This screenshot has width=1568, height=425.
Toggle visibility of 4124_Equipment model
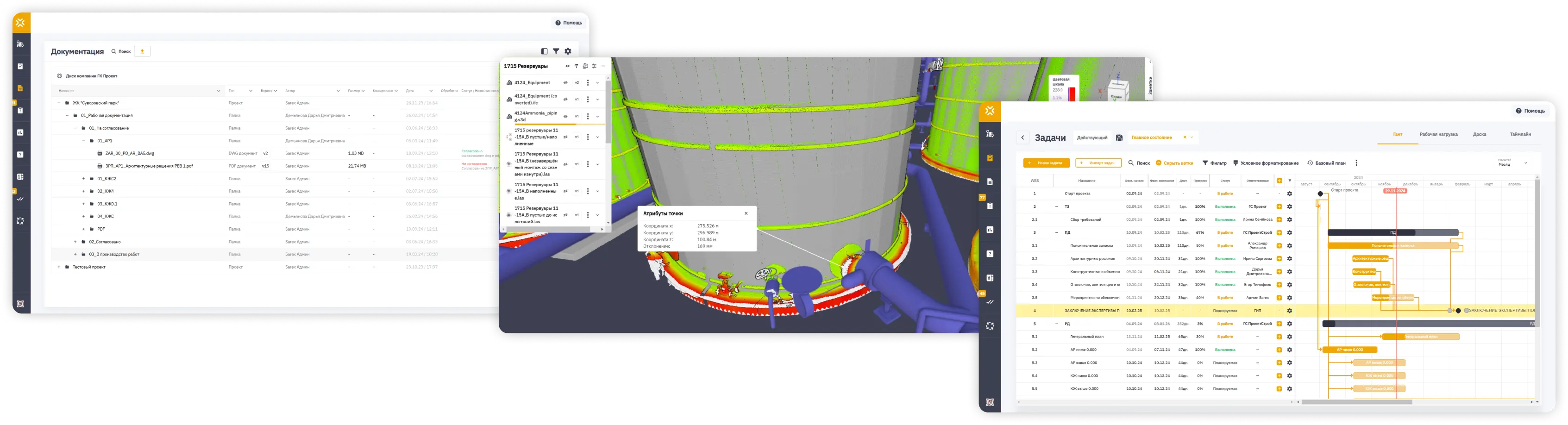pyautogui.click(x=565, y=83)
